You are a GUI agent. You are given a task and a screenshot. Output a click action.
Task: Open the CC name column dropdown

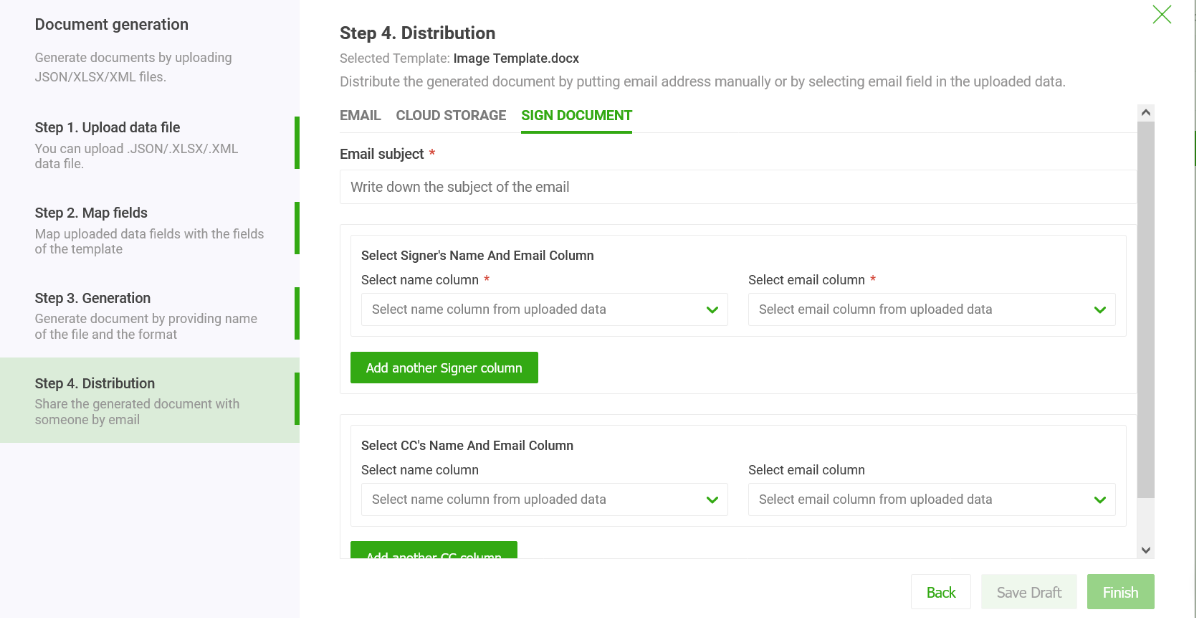coord(530,500)
